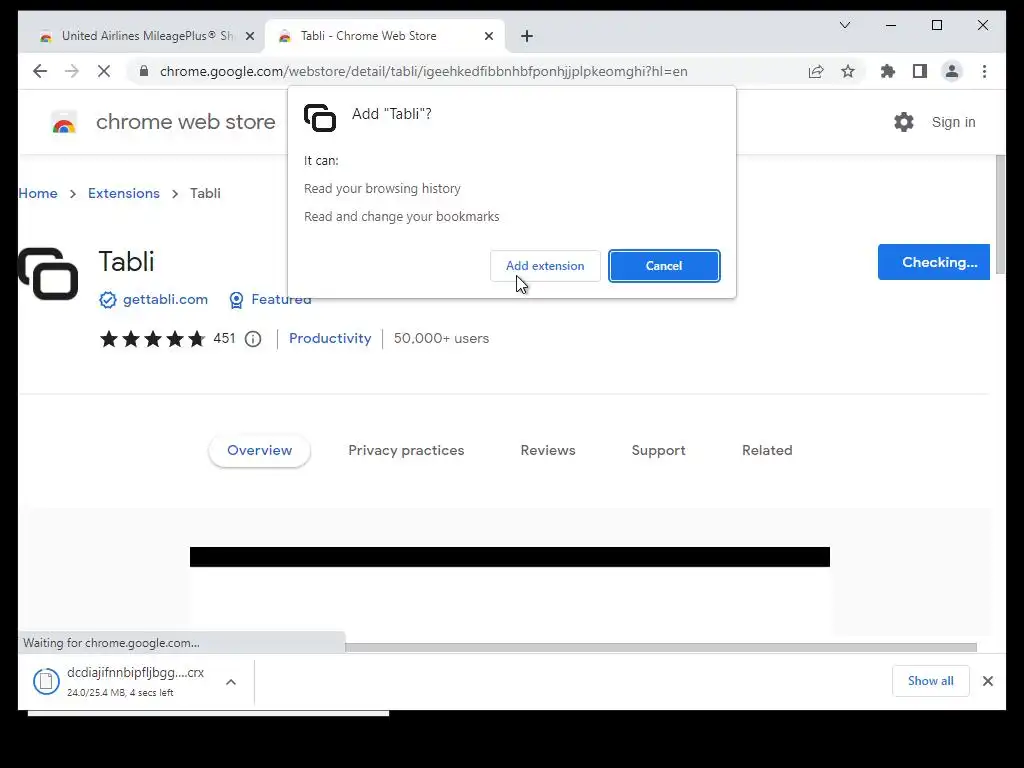
Task: Select the Tabli - Chrome Web Store tab
Action: pos(384,36)
